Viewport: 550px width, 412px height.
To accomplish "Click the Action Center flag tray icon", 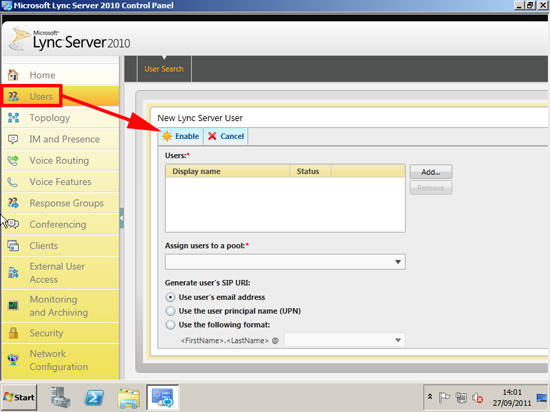I will (444, 398).
